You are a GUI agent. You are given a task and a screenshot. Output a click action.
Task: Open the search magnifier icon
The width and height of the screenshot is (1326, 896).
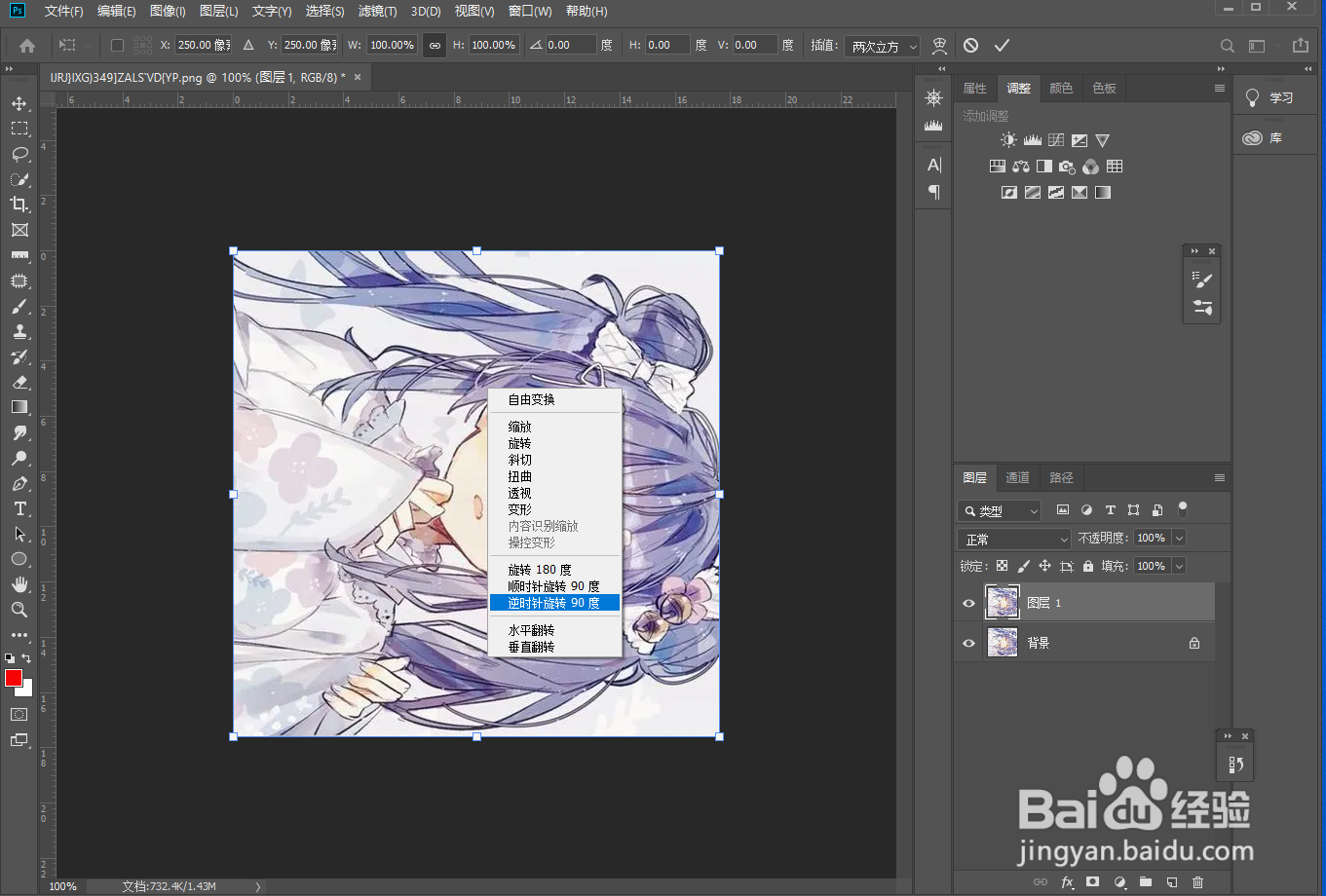[x=1228, y=46]
